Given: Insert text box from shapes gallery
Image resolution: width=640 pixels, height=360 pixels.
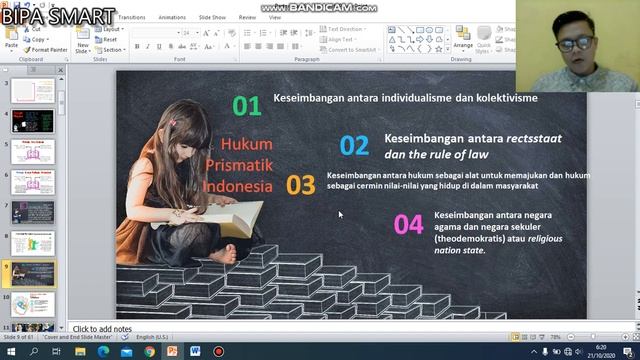Looking at the screenshot, I should pos(392,30).
